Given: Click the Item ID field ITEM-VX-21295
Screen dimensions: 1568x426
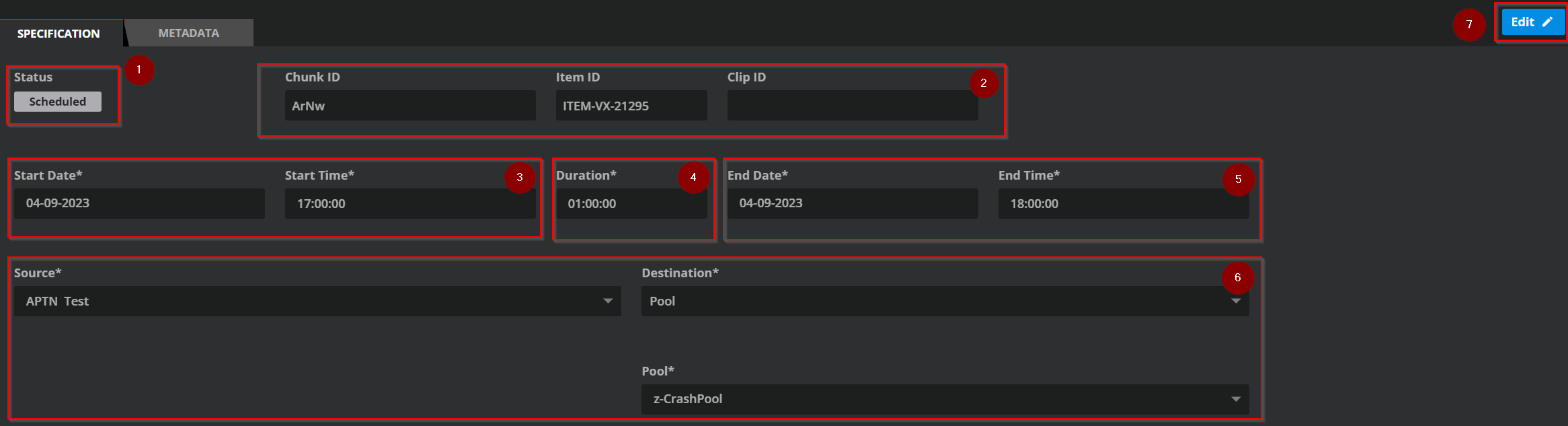Looking at the screenshot, I should (631, 106).
